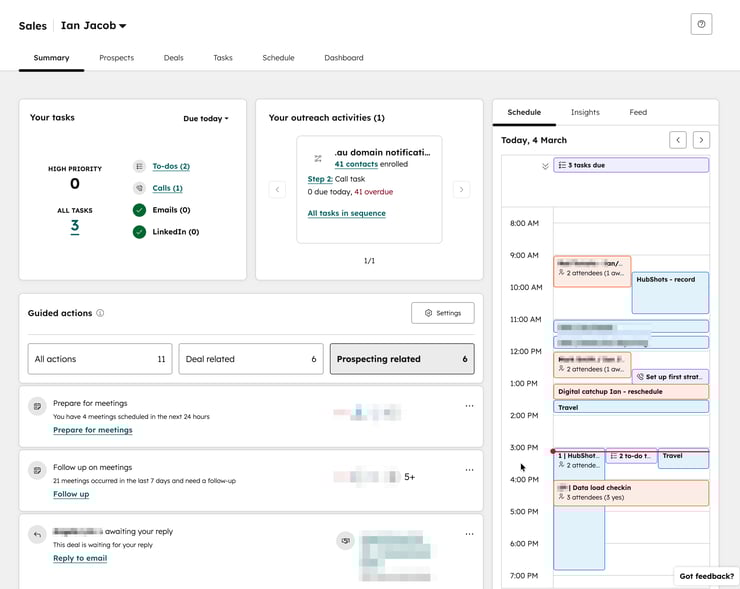Go to previous day in schedule

coord(678,140)
